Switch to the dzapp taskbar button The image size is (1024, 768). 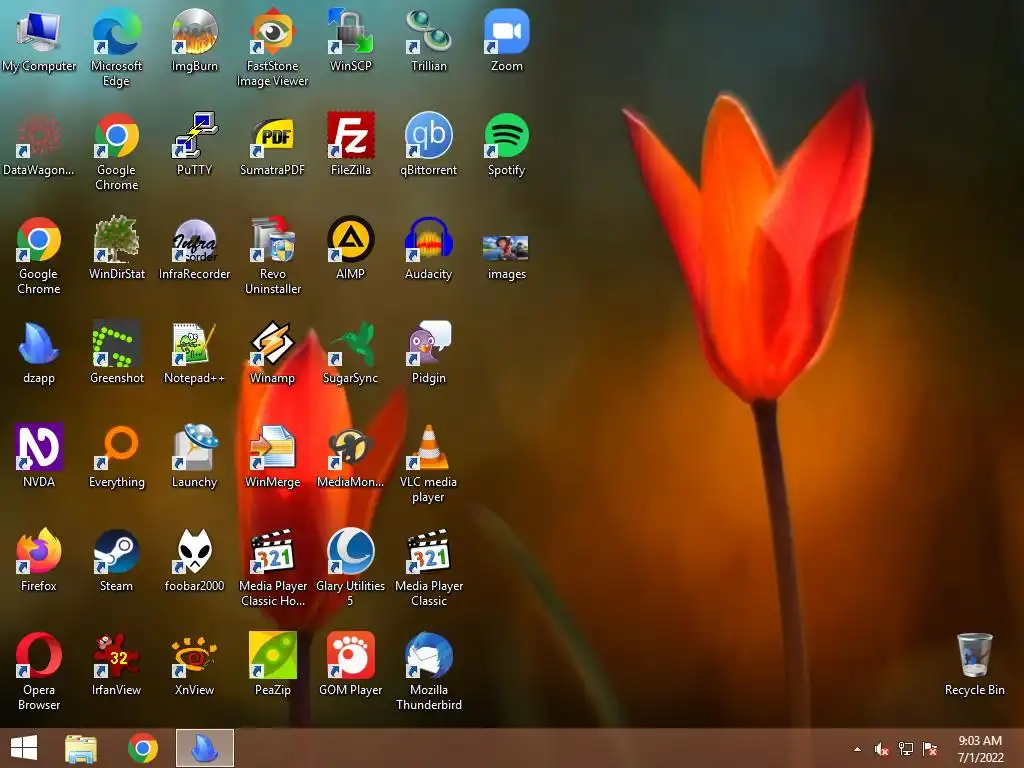click(x=204, y=748)
